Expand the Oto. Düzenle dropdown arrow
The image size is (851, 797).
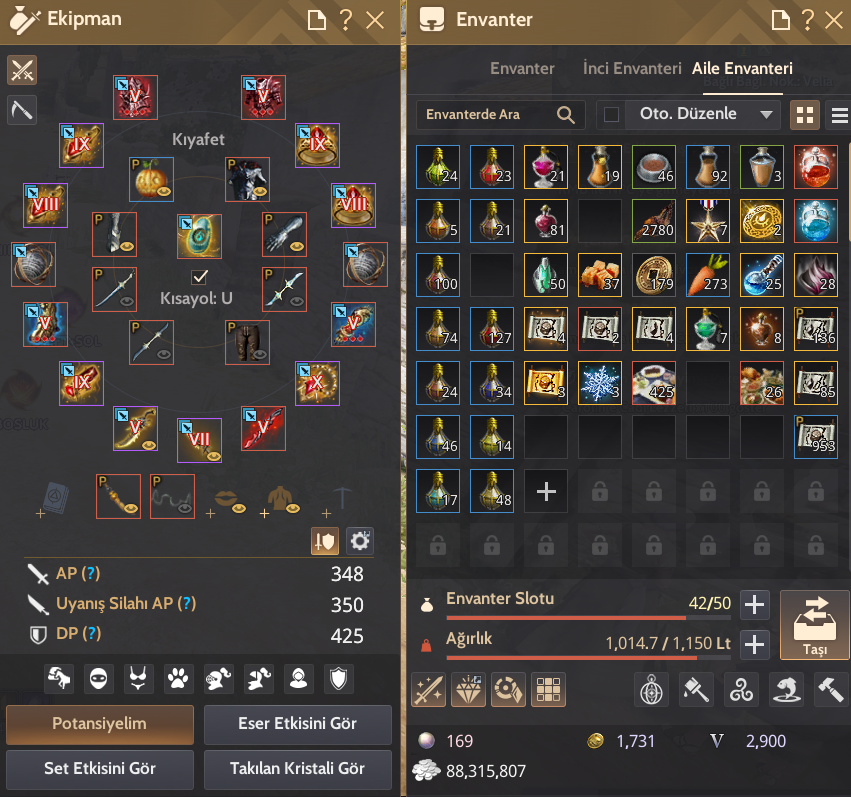click(x=766, y=114)
